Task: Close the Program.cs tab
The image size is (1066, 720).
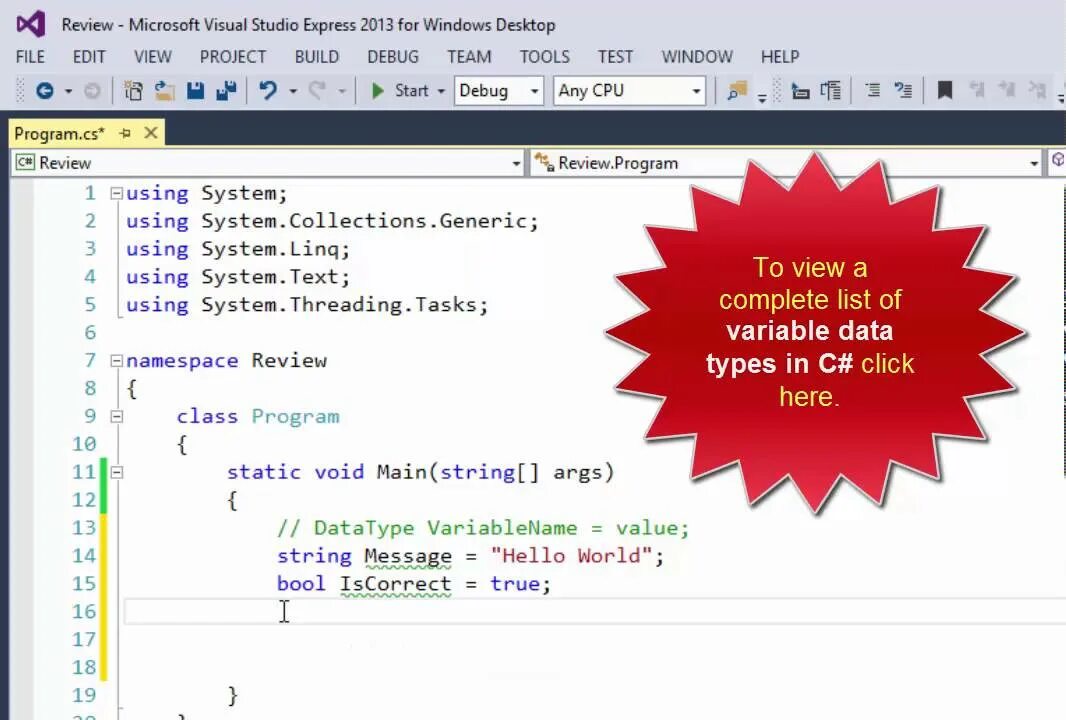Action: point(151,133)
